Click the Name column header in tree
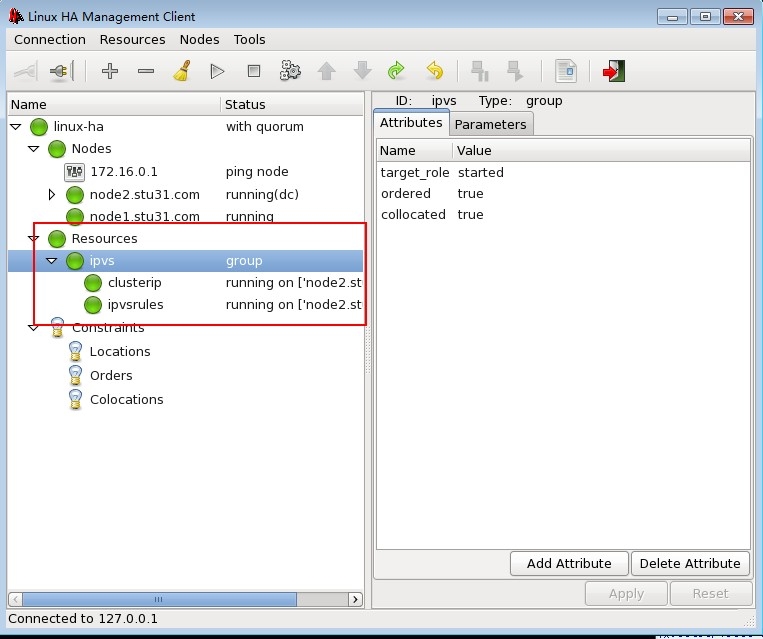763x639 pixels. 114,105
